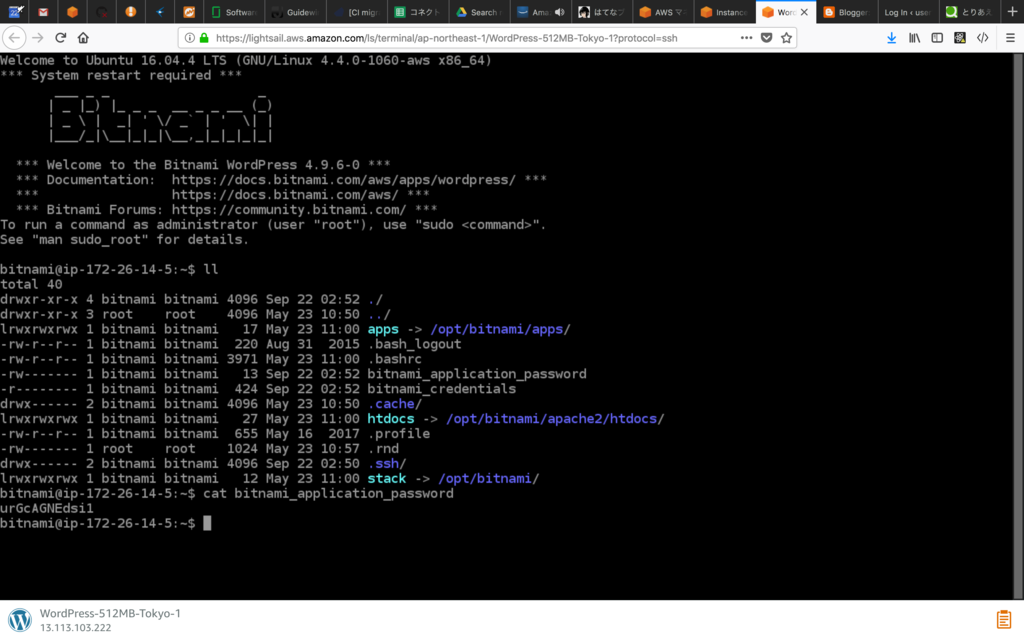Image resolution: width=1024 pixels, height=640 pixels.
Task: Open a new browser tab
Action: click(1012, 12)
